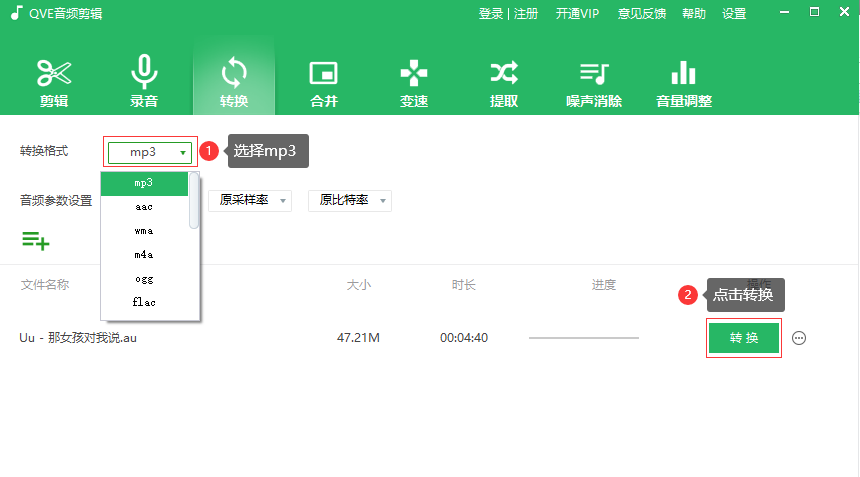Choose mp3 from the format list
This screenshot has width=860, height=477.
pyautogui.click(x=144, y=183)
